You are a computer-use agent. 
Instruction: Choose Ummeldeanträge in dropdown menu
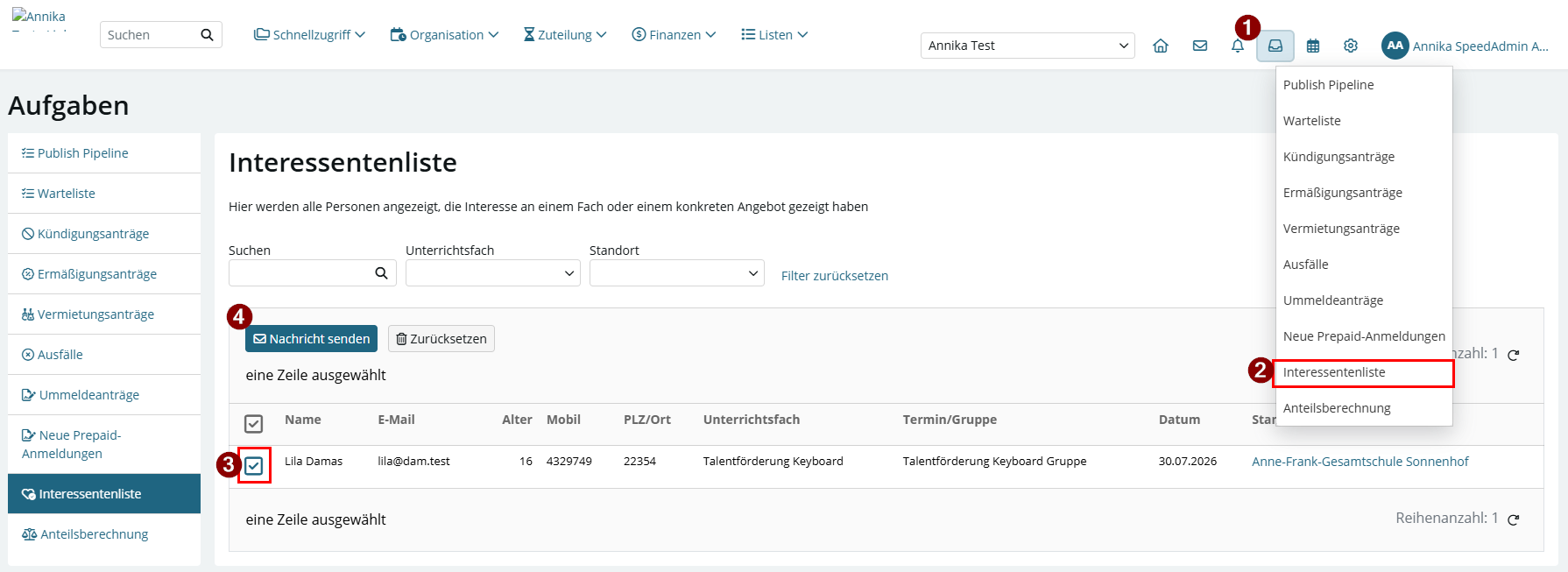click(x=1364, y=300)
